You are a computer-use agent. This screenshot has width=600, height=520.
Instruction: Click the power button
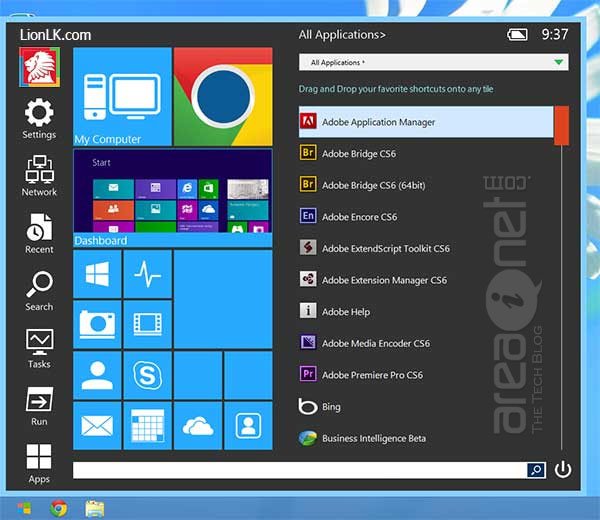tap(563, 469)
